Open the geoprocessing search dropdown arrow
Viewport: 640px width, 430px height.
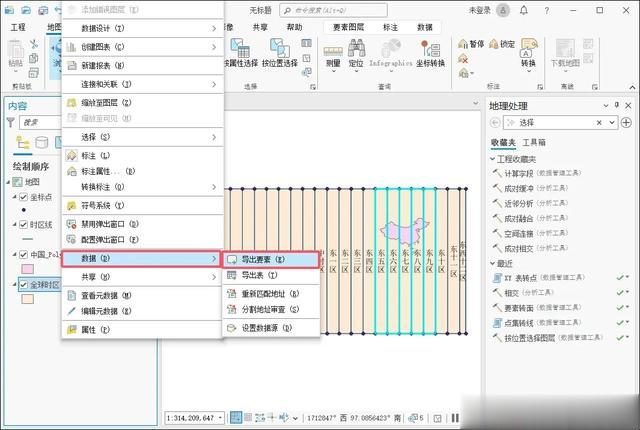coord(611,122)
